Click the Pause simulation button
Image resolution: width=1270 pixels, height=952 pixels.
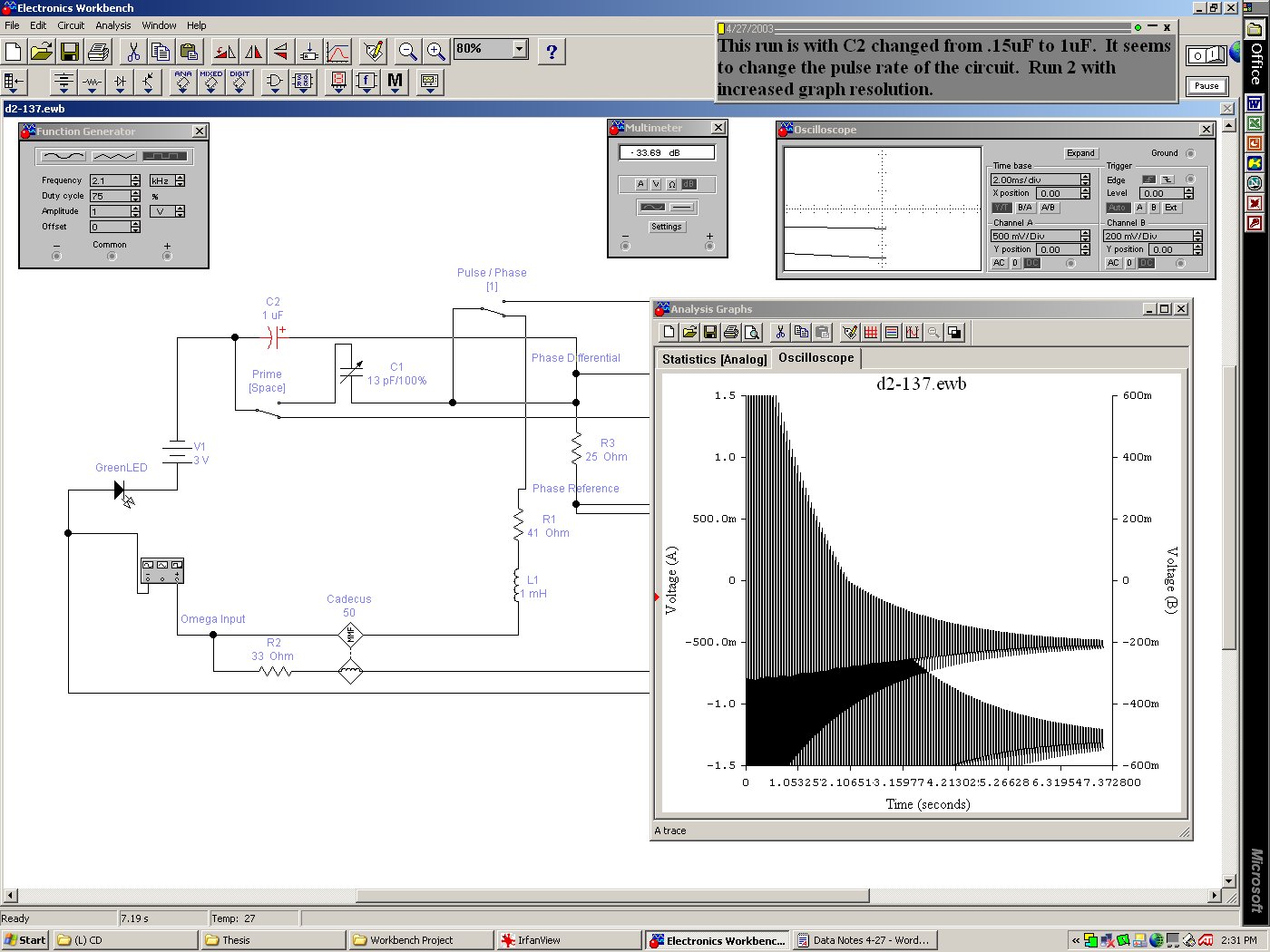tap(1206, 86)
